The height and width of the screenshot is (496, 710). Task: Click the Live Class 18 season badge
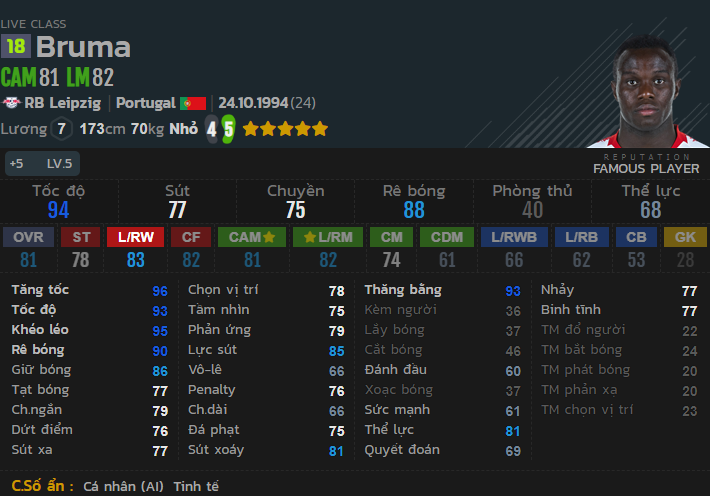(16, 46)
